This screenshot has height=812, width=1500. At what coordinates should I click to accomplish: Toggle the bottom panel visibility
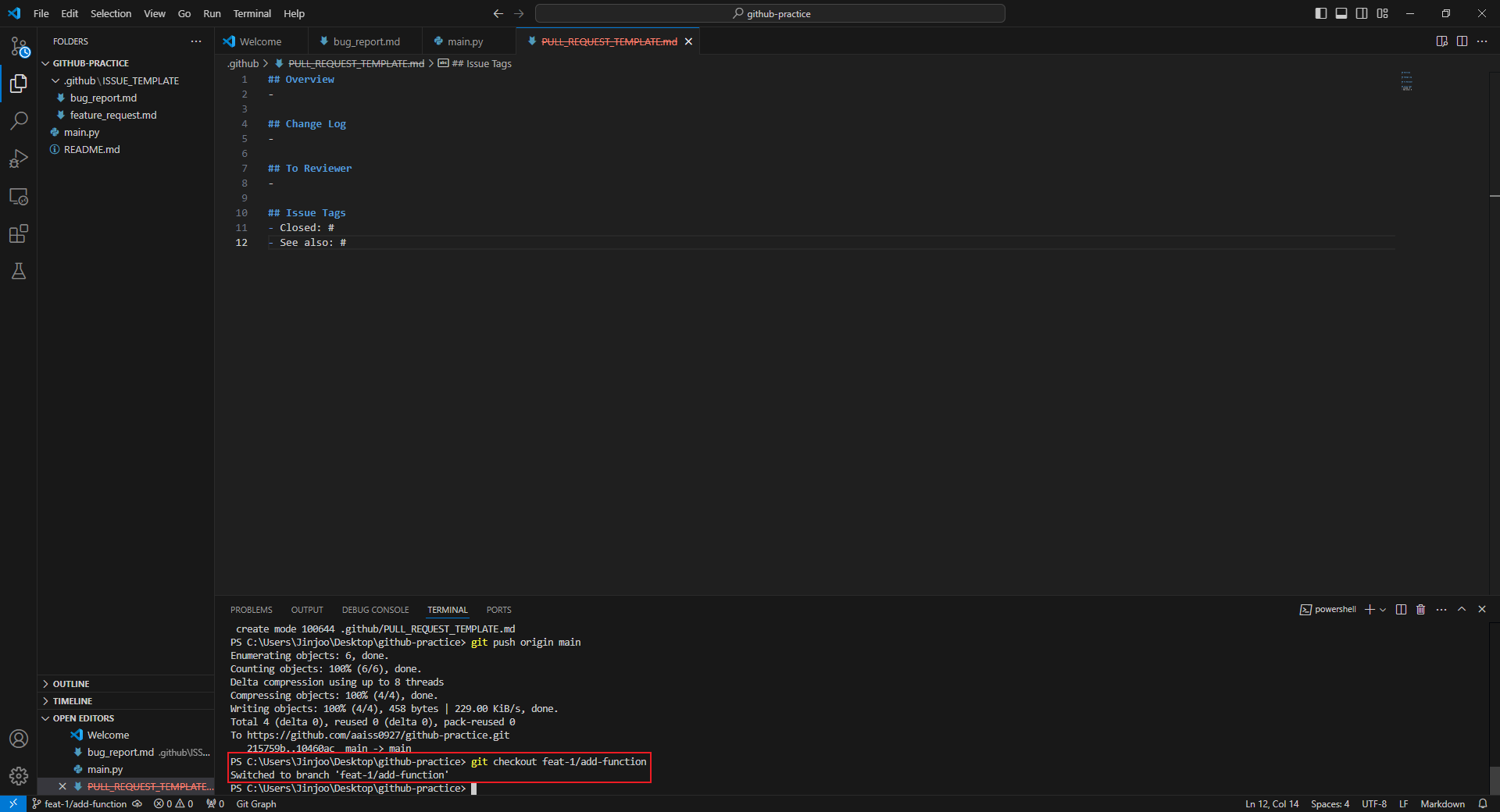[x=1341, y=13]
